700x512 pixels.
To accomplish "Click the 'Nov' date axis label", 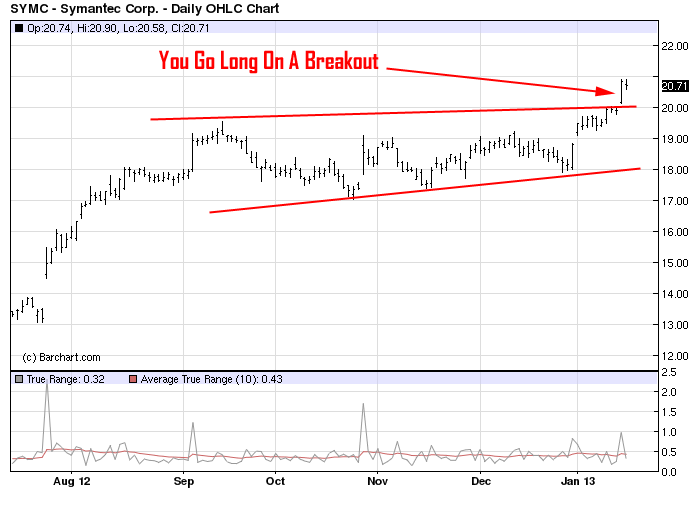I will click(377, 481).
